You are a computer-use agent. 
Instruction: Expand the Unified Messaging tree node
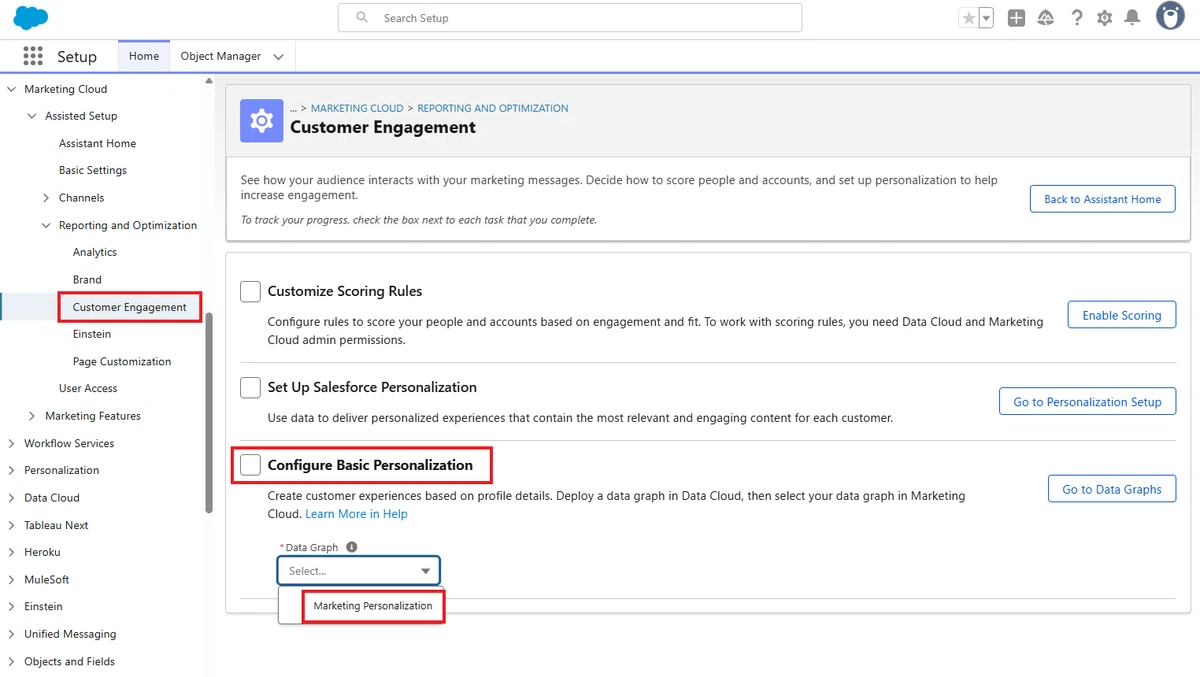[11, 634]
